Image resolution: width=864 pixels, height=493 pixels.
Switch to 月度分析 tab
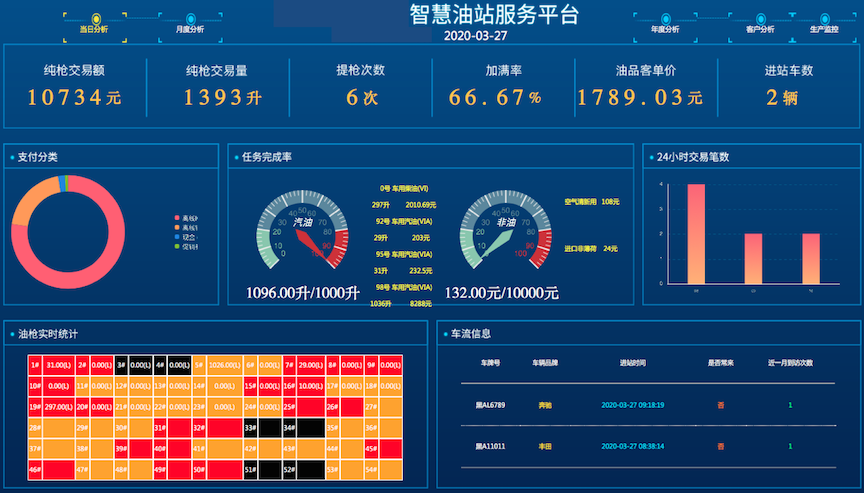pyautogui.click(x=189, y=29)
